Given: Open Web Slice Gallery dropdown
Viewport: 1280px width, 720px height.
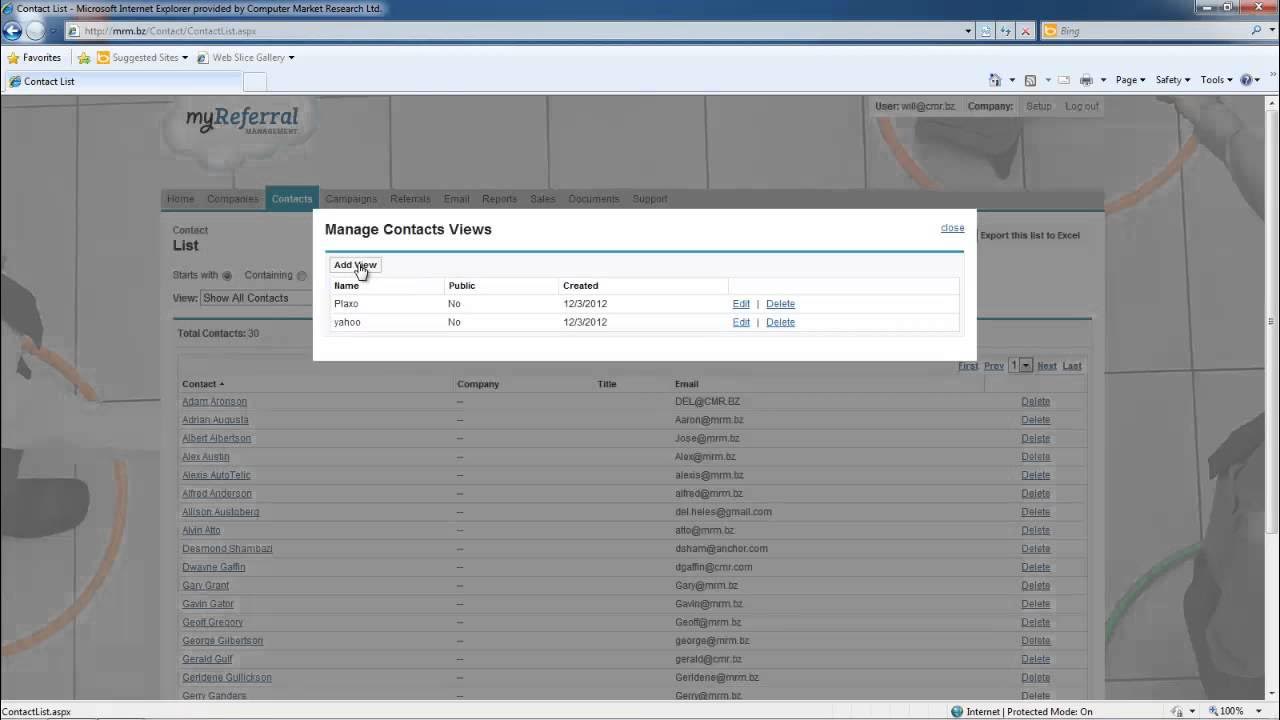Looking at the screenshot, I should coord(246,58).
